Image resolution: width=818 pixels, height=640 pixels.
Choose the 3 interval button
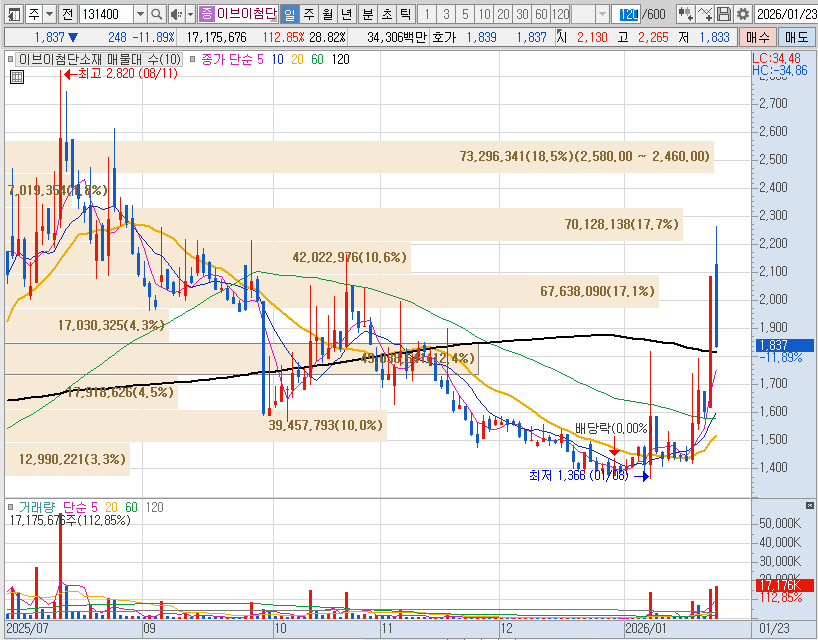coord(446,14)
